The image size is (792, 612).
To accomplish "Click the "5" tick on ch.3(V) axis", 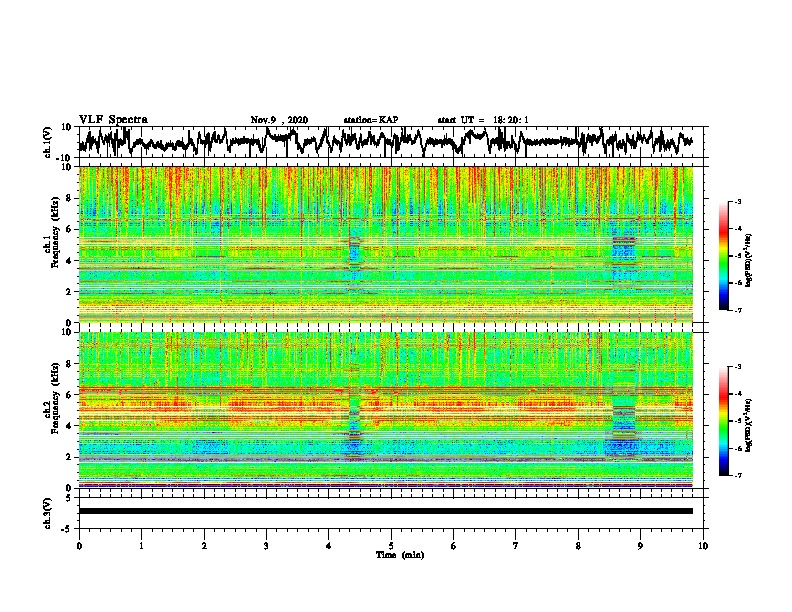I will (69, 498).
